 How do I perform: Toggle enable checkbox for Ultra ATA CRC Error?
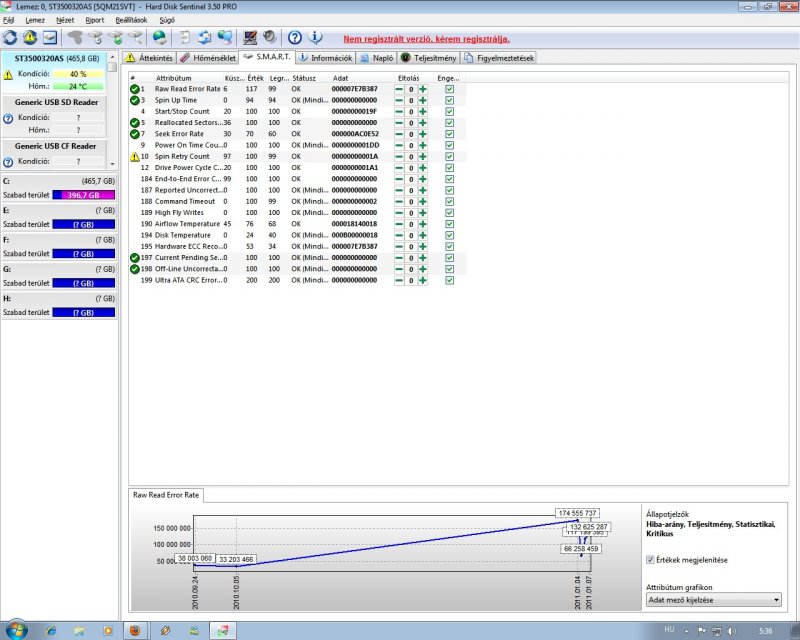pyautogui.click(x=449, y=280)
